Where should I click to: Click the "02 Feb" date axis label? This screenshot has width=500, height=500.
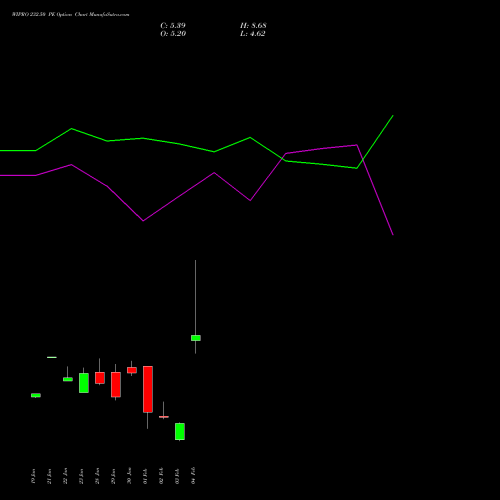tap(161, 476)
